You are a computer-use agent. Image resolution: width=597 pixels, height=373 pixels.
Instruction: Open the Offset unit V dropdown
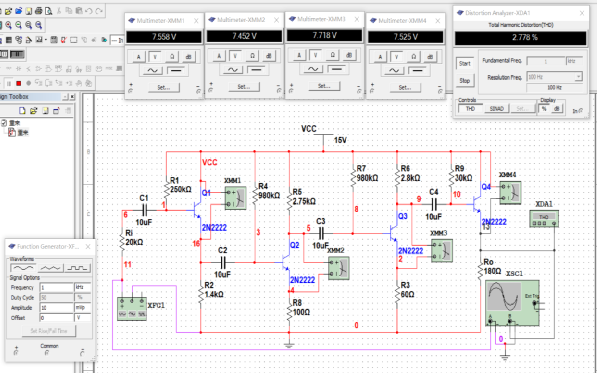(83, 317)
